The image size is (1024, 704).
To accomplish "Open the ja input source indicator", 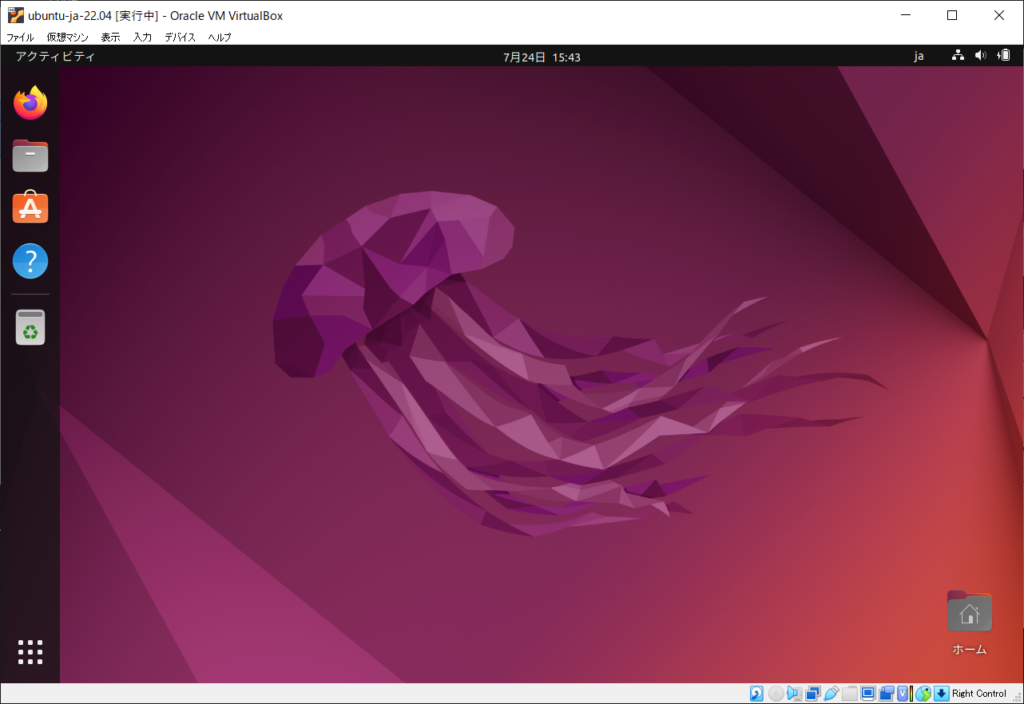I will click(919, 56).
